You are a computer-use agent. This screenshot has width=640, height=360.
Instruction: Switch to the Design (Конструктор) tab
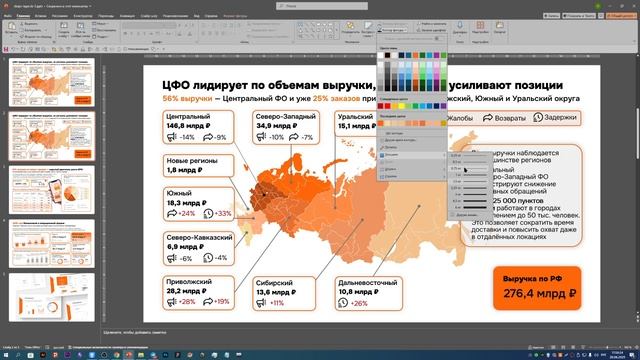pyautogui.click(x=83, y=16)
